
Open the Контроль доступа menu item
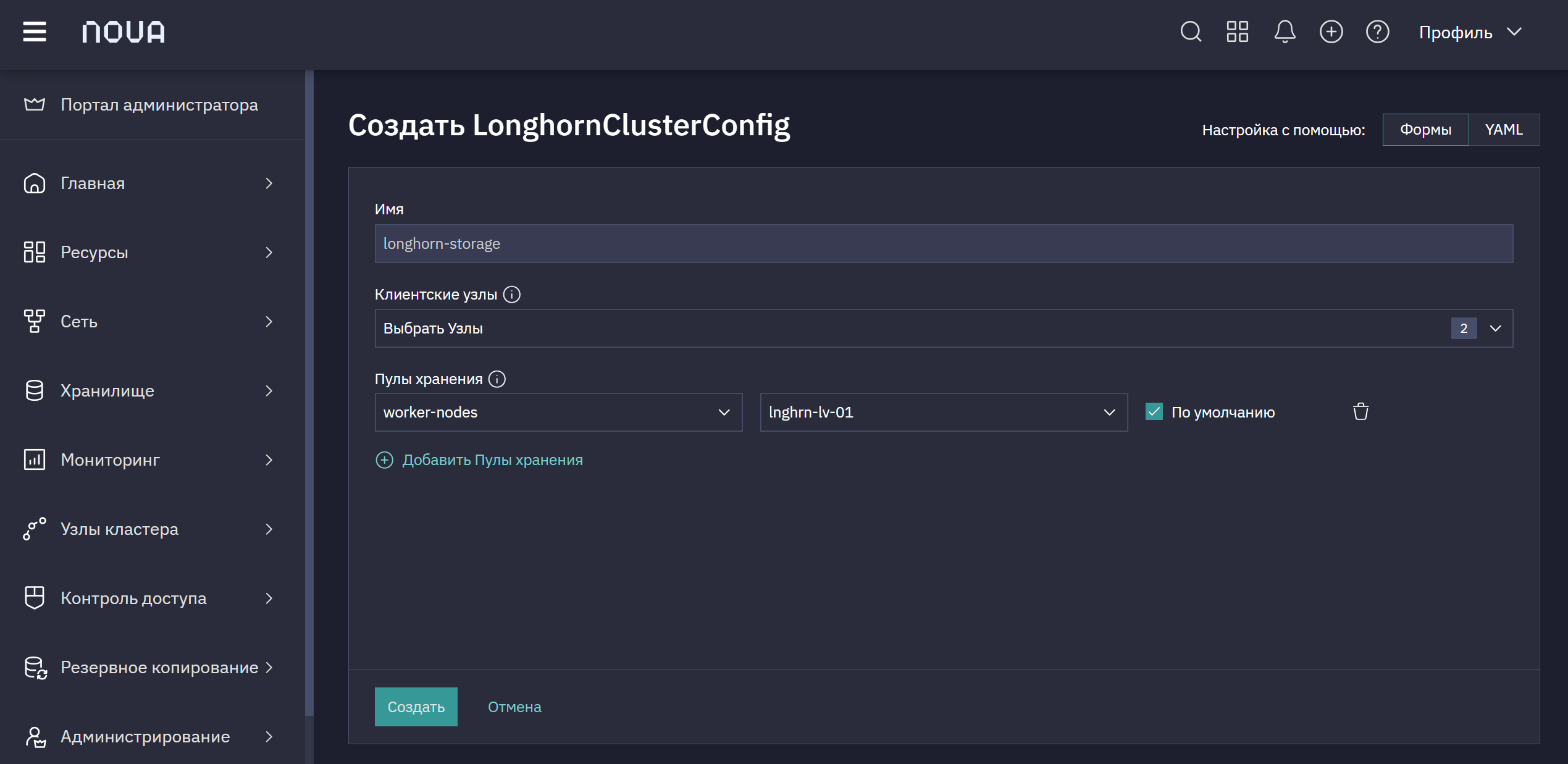(152, 598)
